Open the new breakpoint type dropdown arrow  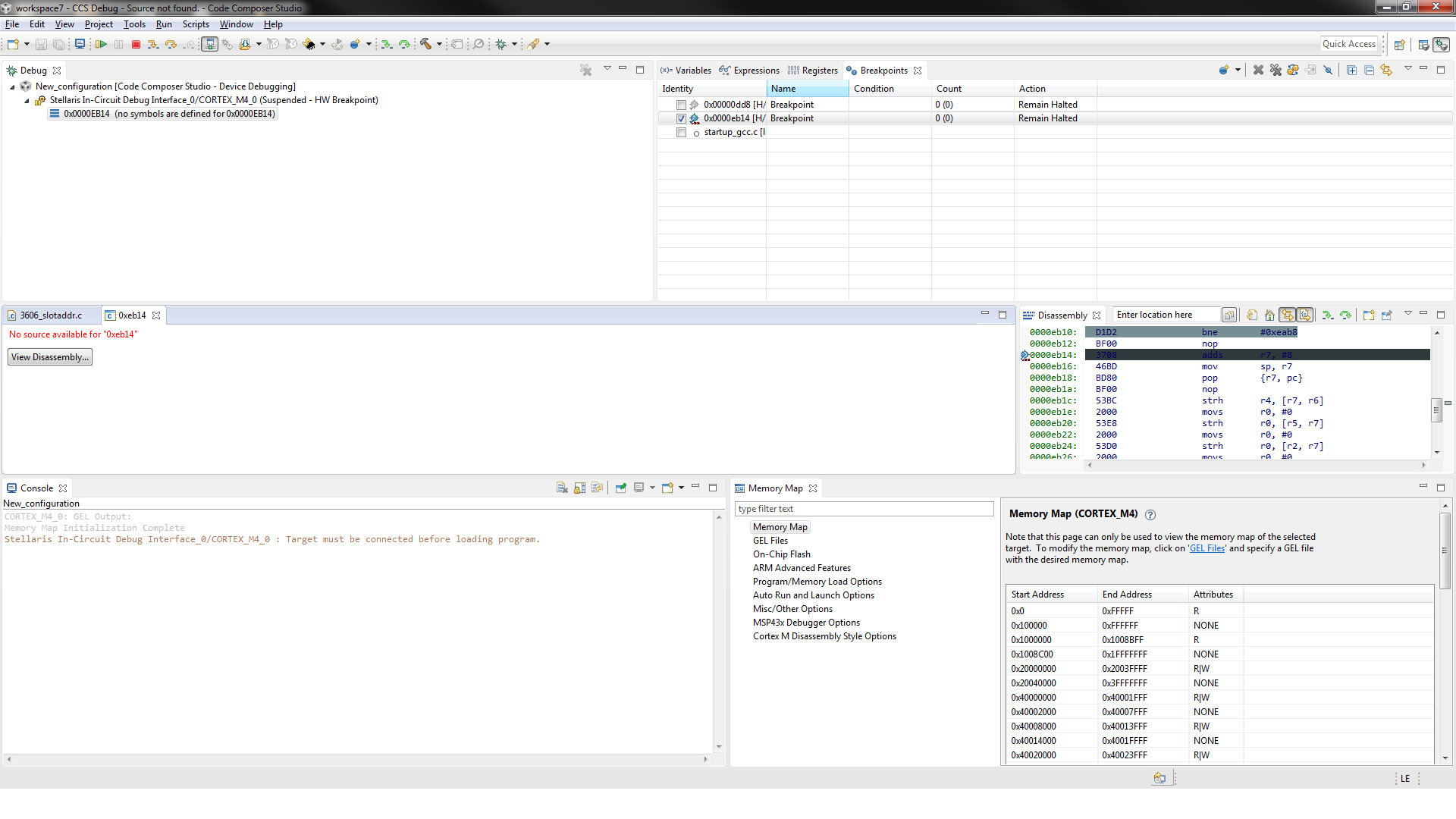click(x=1238, y=70)
